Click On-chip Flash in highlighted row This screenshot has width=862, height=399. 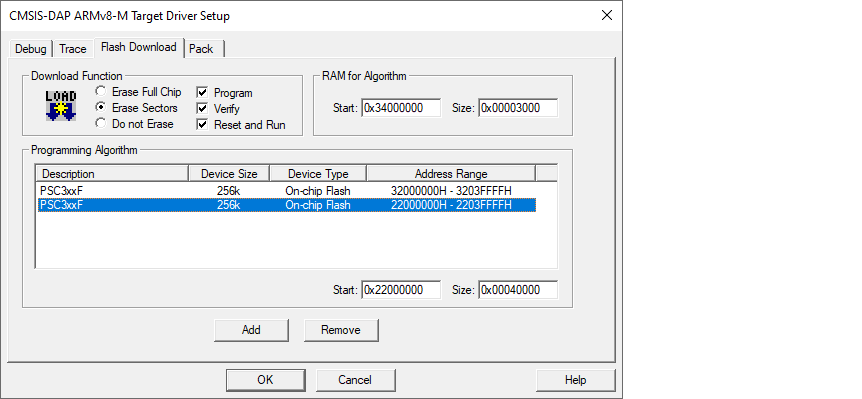tap(318, 205)
